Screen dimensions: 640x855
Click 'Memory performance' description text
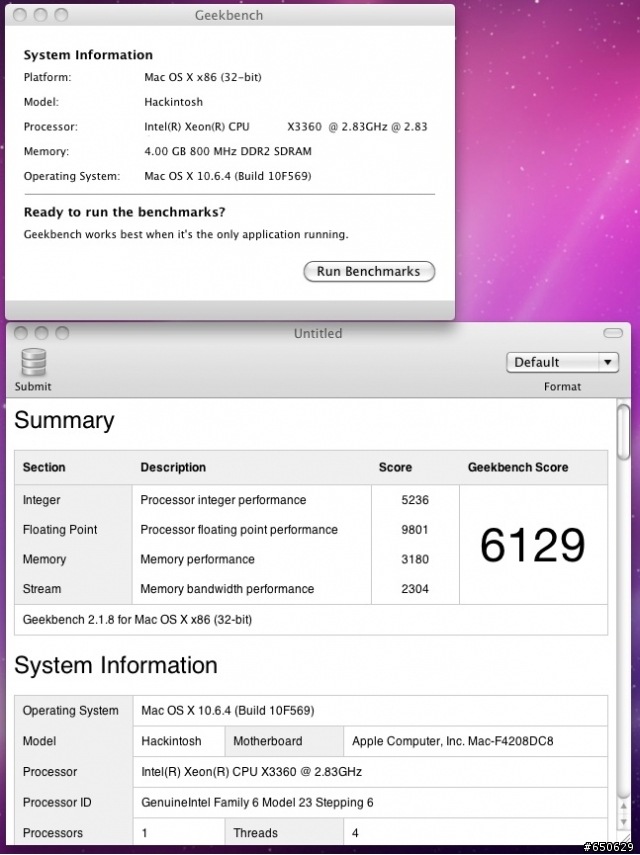[x=197, y=559]
